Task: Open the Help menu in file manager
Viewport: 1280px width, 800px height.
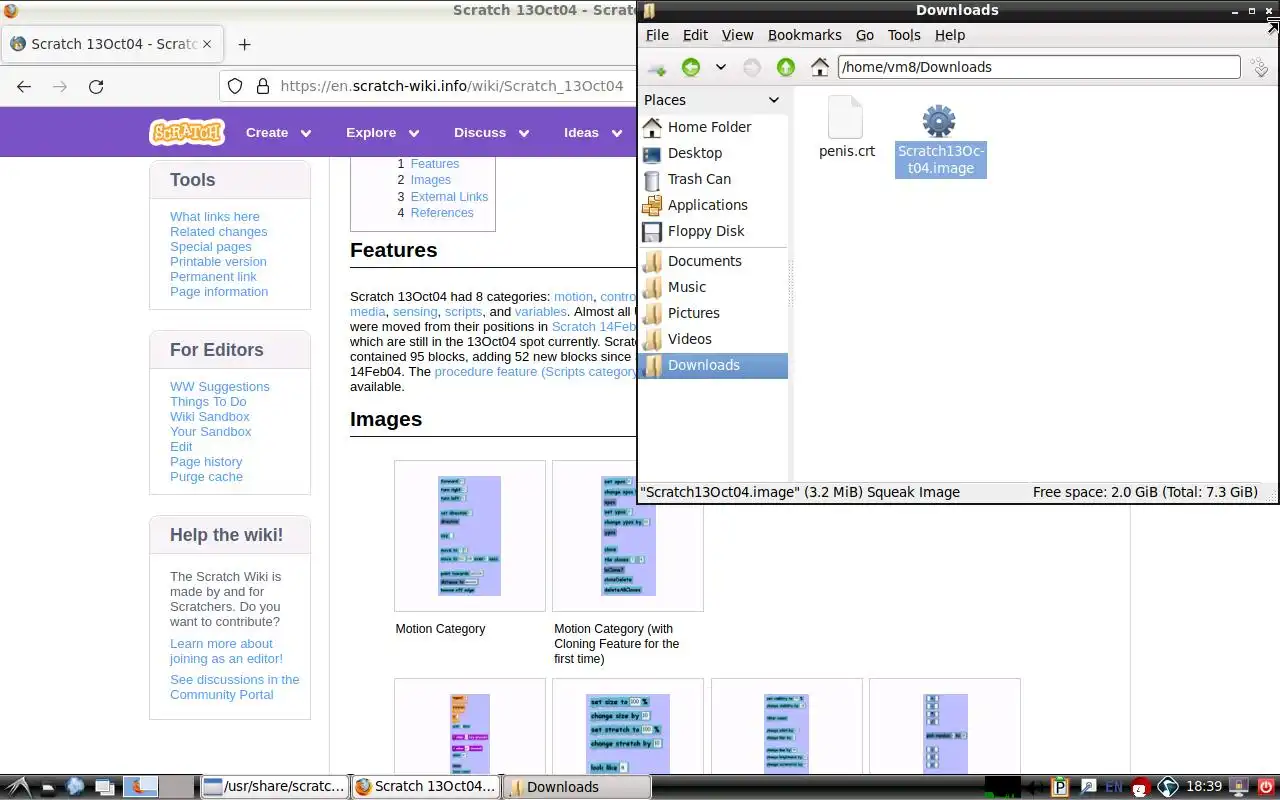Action: click(x=950, y=35)
